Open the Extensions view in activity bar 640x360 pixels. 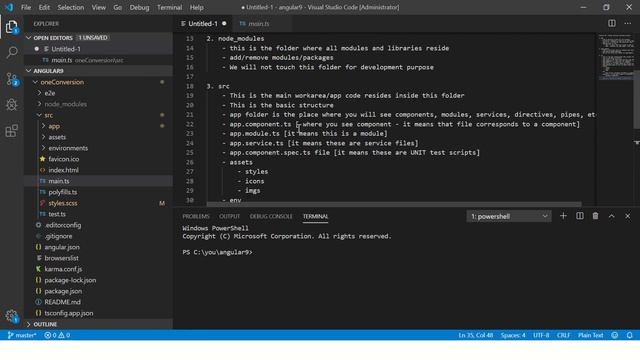point(12,131)
